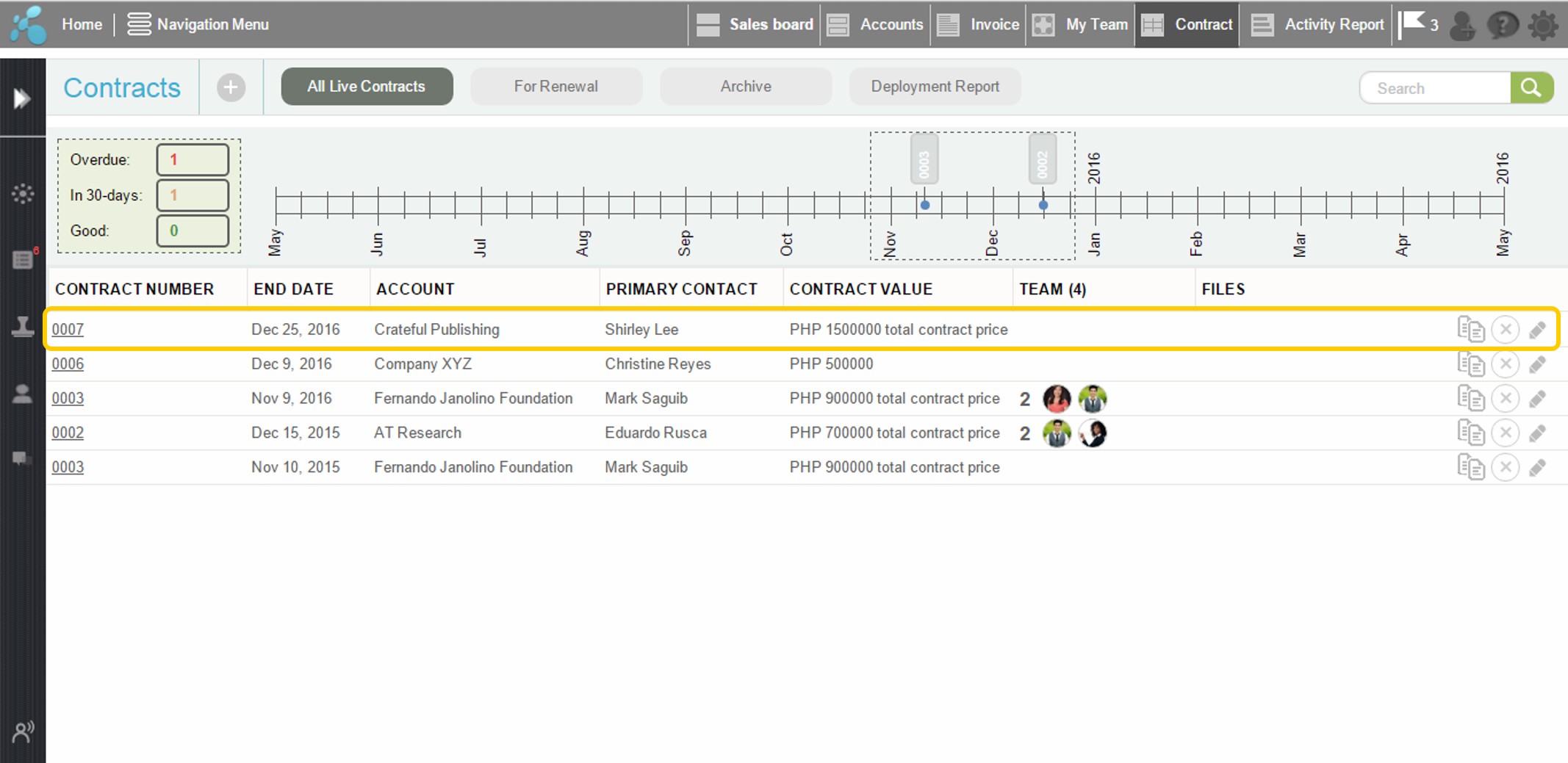The width and height of the screenshot is (1568, 763).
Task: Cancel contract 0007 with X icon
Action: (x=1505, y=329)
